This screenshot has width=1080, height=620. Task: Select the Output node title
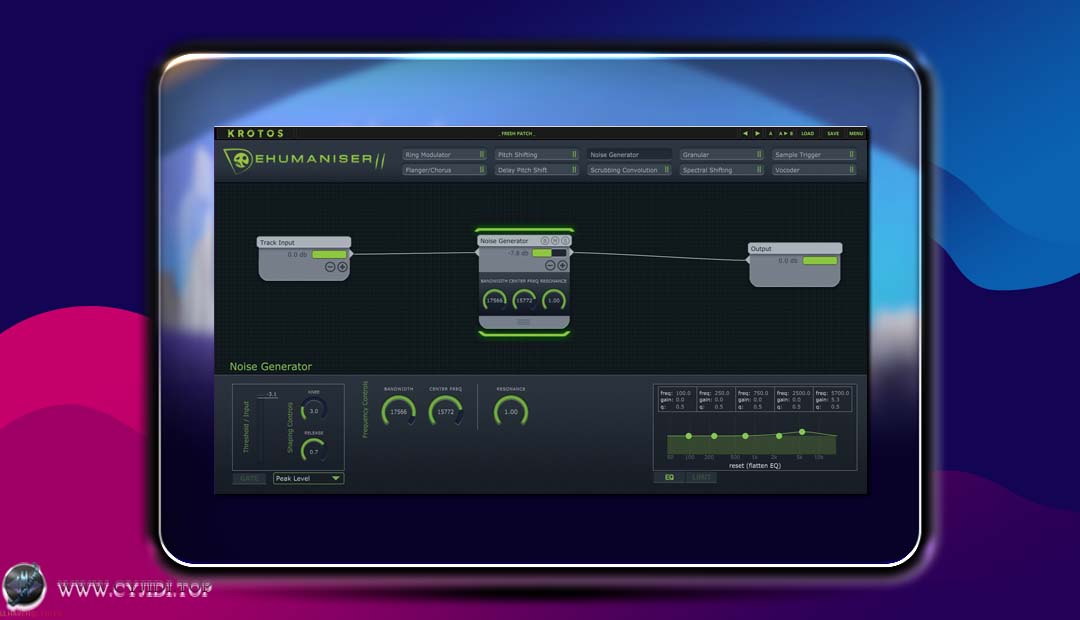coord(795,249)
